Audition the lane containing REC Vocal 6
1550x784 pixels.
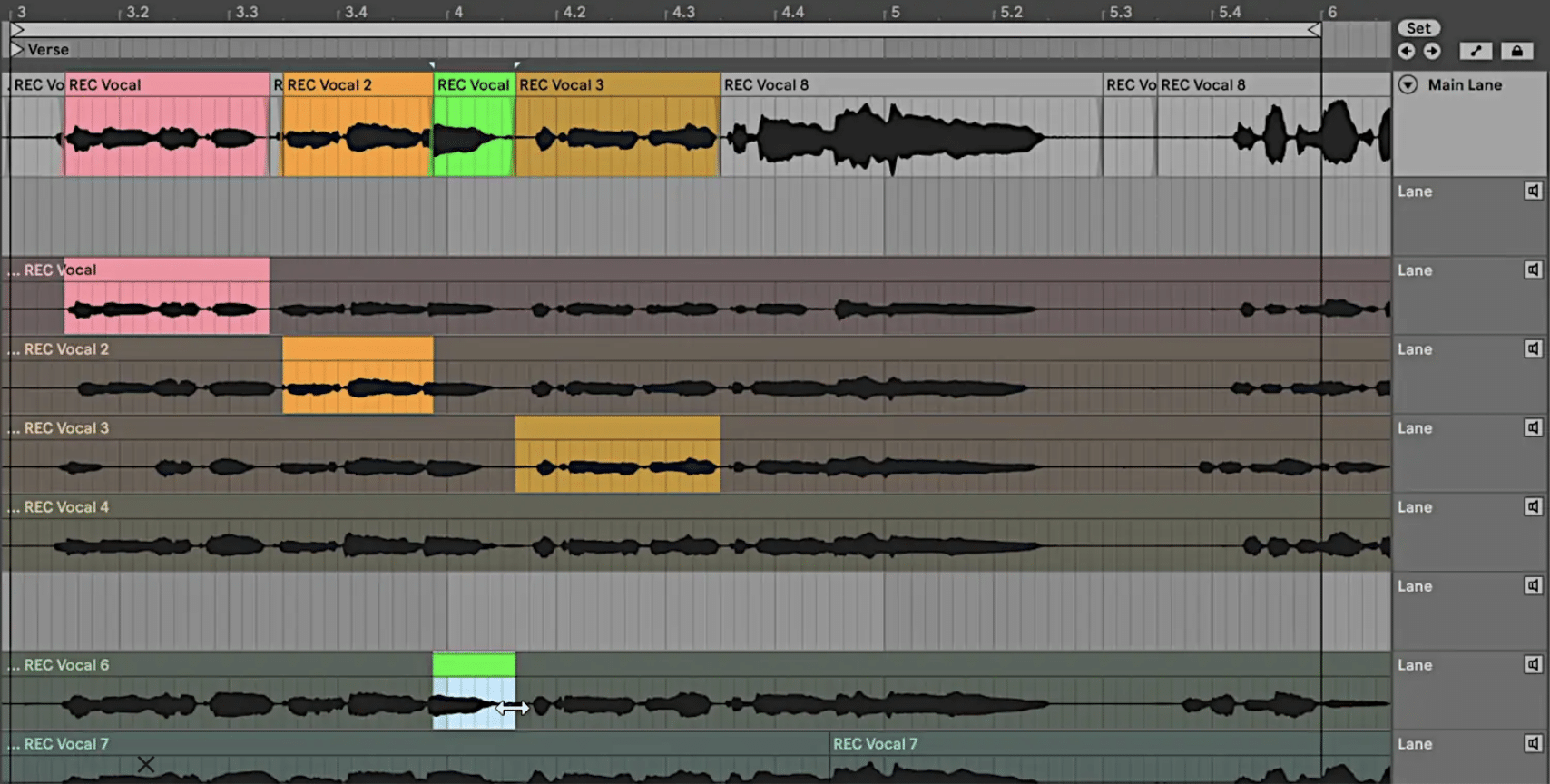[x=1533, y=664]
